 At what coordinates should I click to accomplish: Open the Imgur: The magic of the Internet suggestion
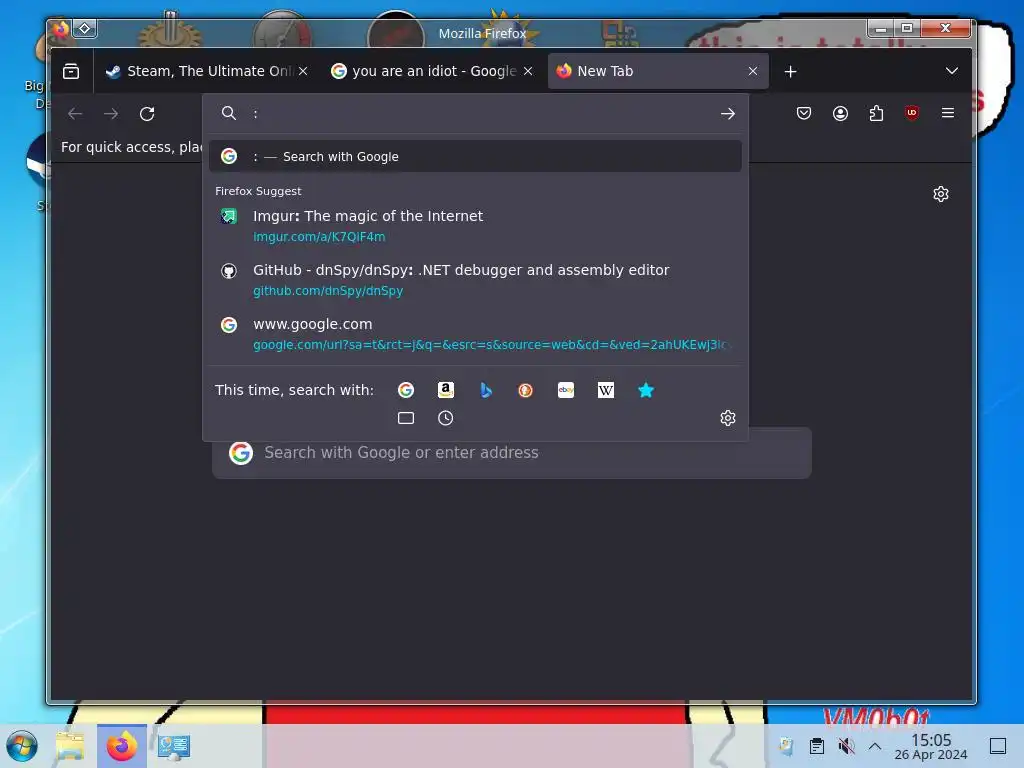pyautogui.click(x=475, y=225)
